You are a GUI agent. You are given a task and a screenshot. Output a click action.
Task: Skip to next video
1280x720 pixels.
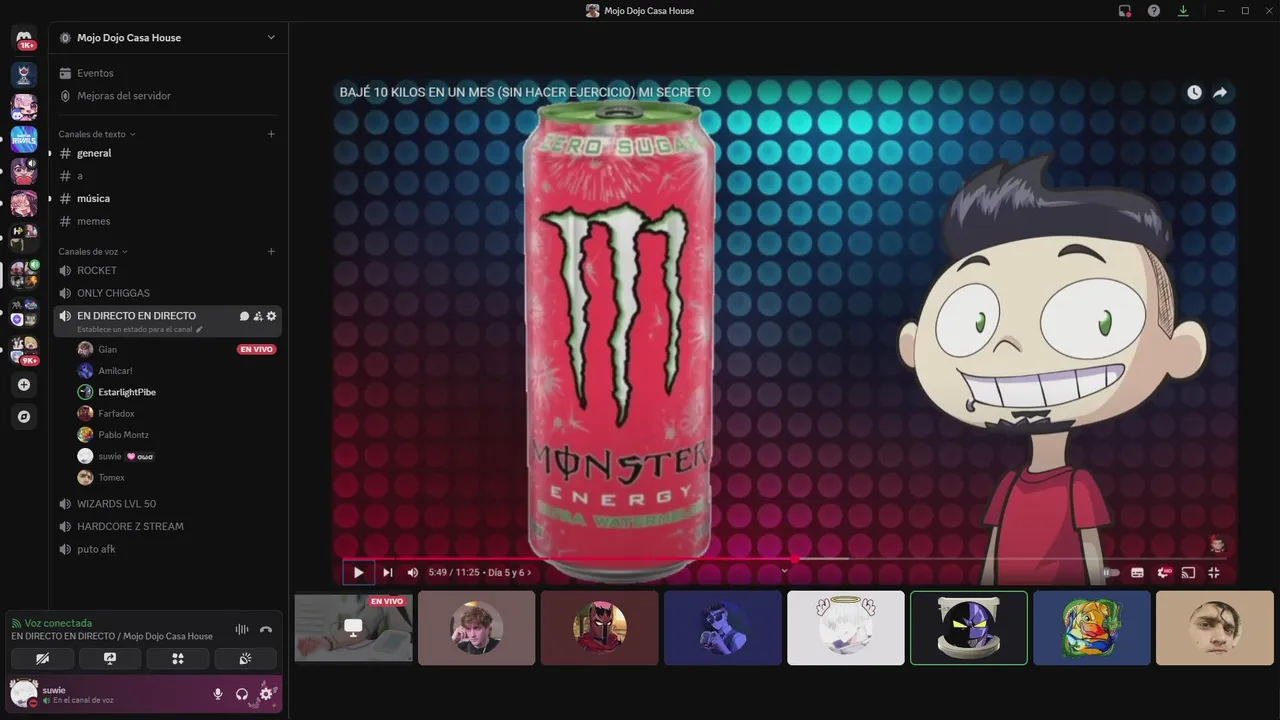(x=388, y=572)
